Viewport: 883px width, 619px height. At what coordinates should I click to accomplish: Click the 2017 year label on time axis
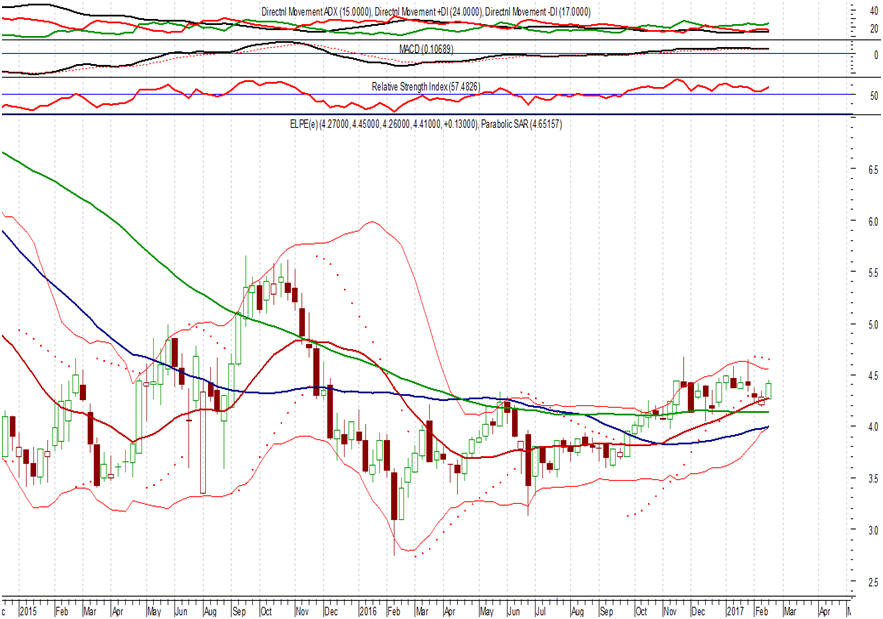click(735, 611)
